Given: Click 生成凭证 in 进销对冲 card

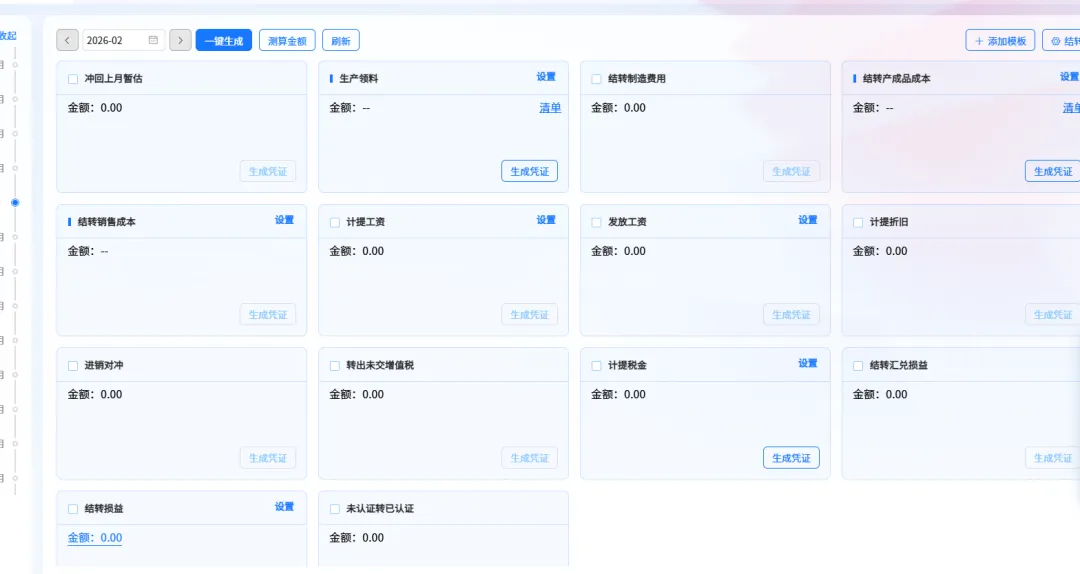Looking at the screenshot, I should (268, 458).
